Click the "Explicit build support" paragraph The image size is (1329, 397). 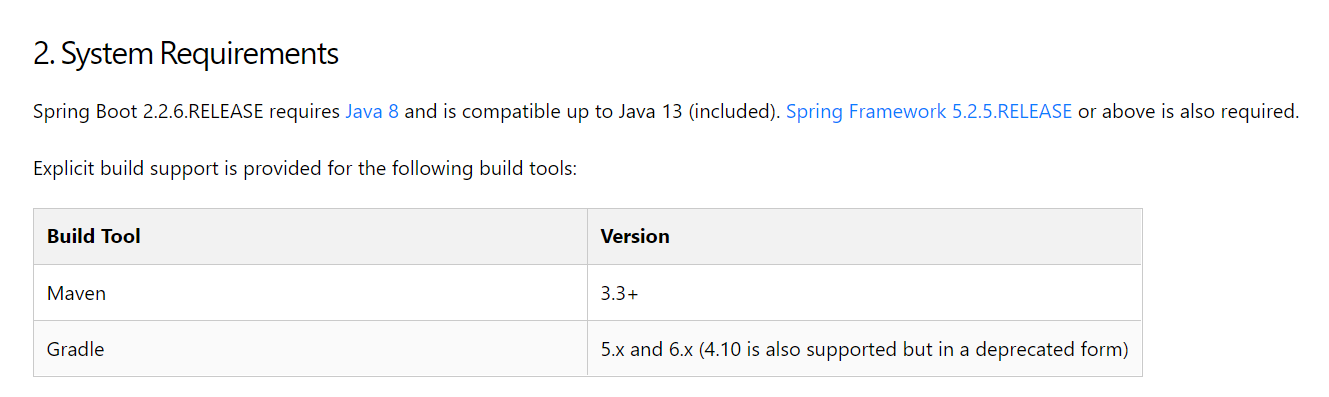click(305, 168)
